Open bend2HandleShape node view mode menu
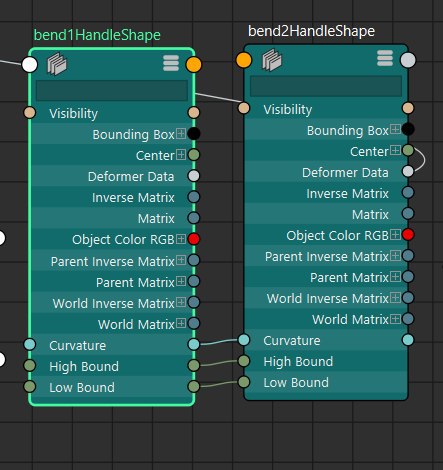 coord(385,59)
